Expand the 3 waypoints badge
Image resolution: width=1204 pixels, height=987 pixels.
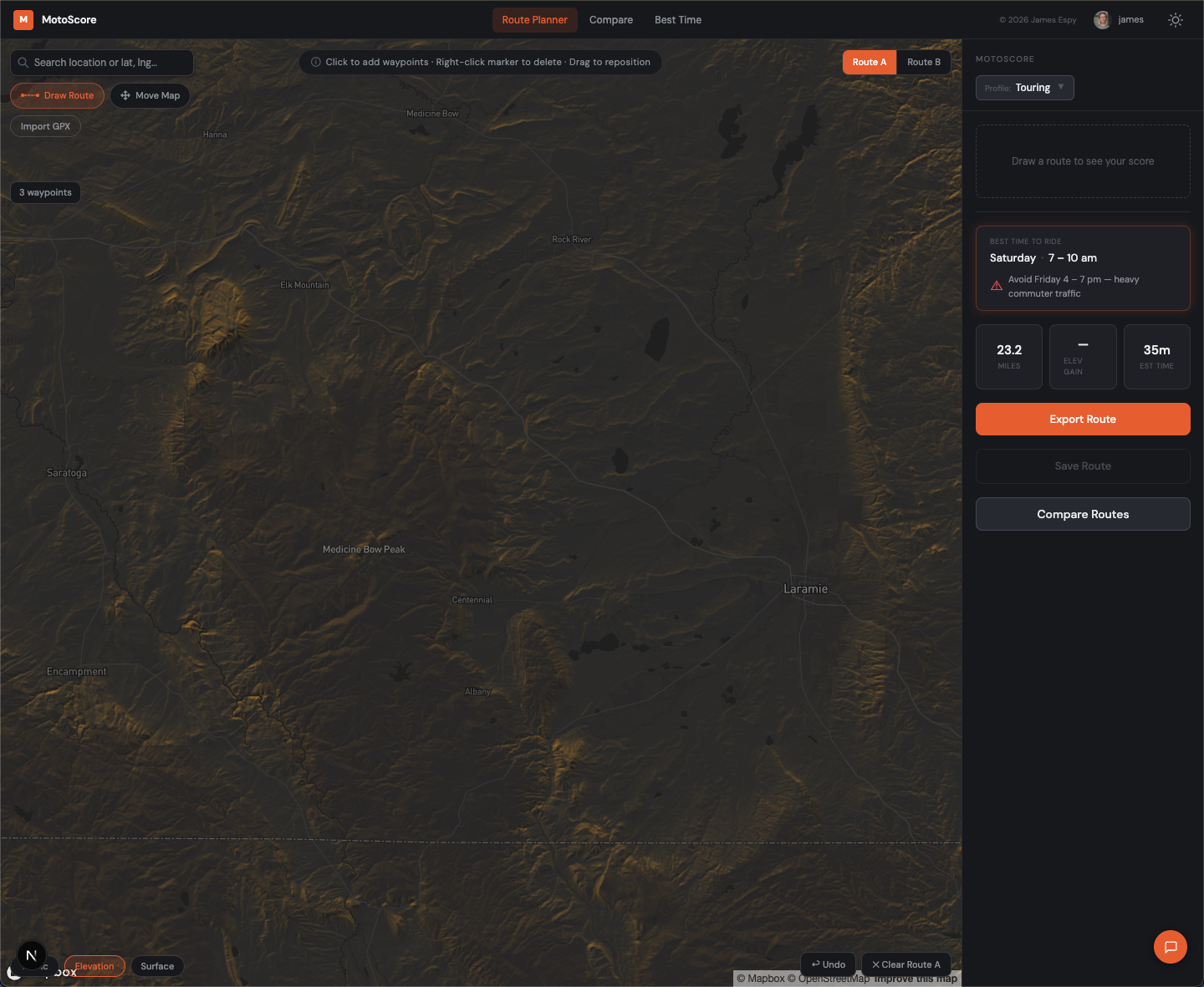coord(45,192)
